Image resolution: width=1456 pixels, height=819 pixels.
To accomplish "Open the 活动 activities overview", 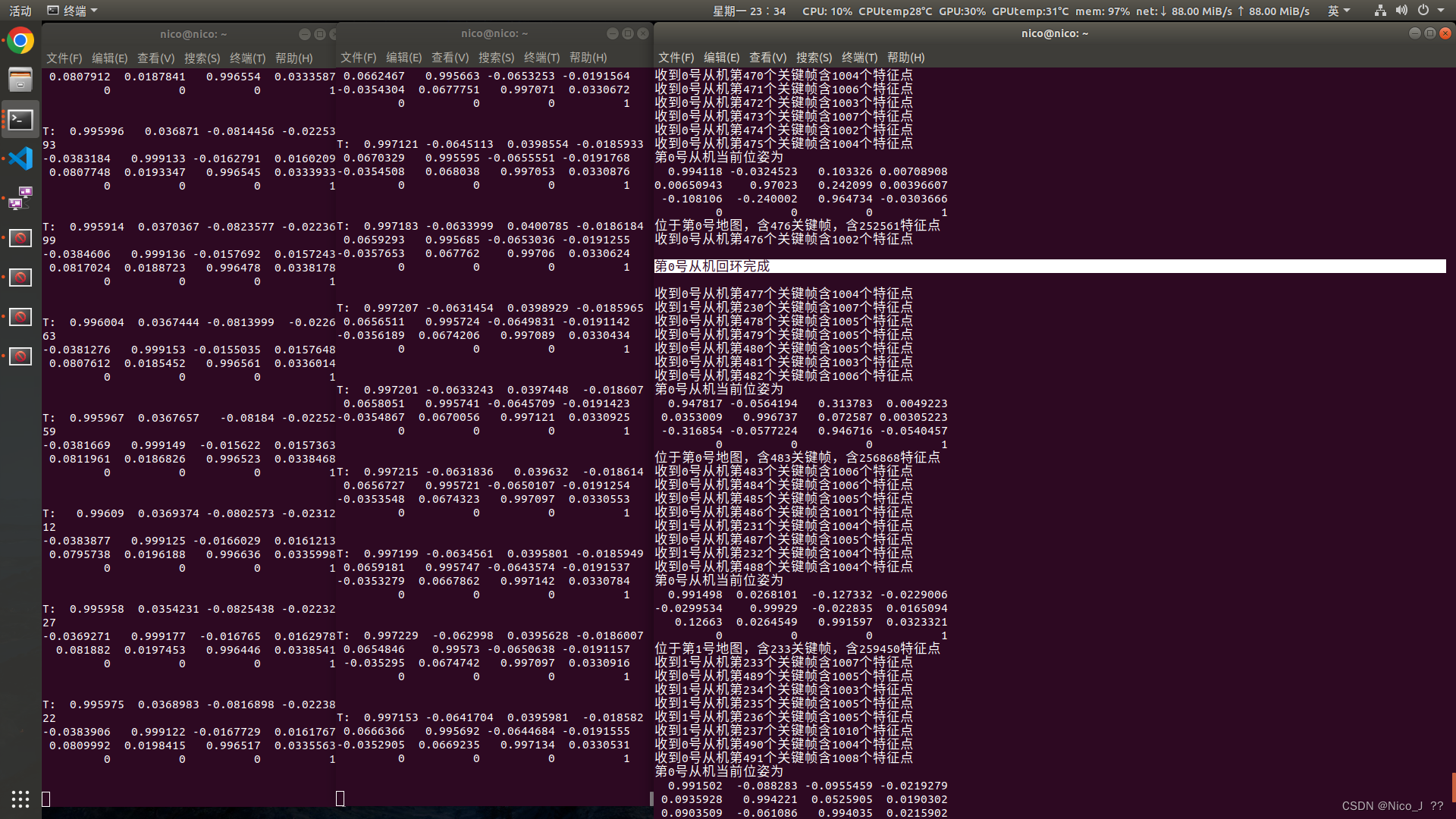I will [20, 11].
